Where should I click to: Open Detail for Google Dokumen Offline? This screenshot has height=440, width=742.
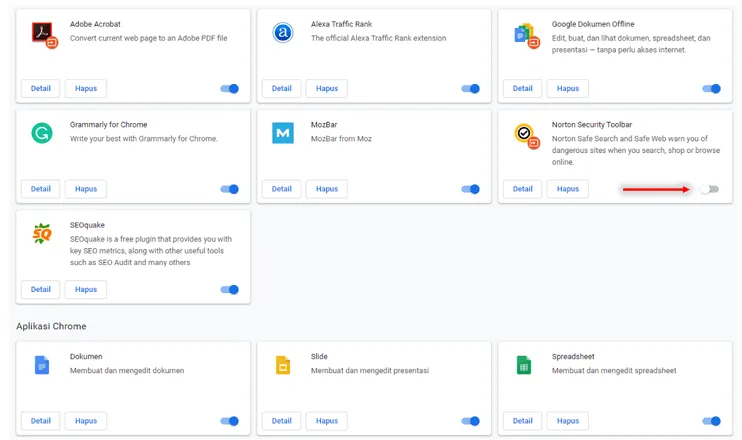click(x=522, y=88)
